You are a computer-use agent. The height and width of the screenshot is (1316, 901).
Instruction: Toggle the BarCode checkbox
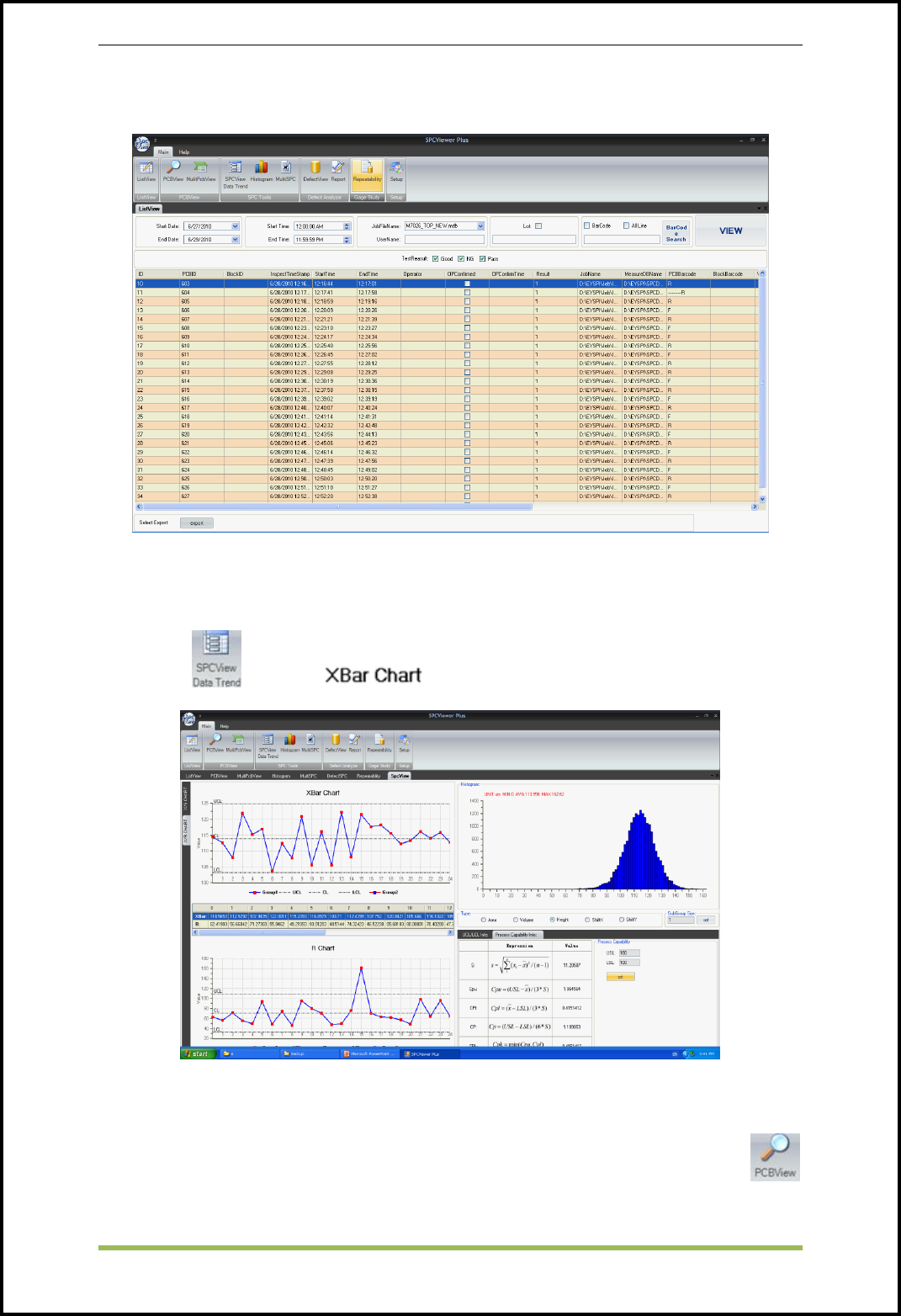point(587,226)
